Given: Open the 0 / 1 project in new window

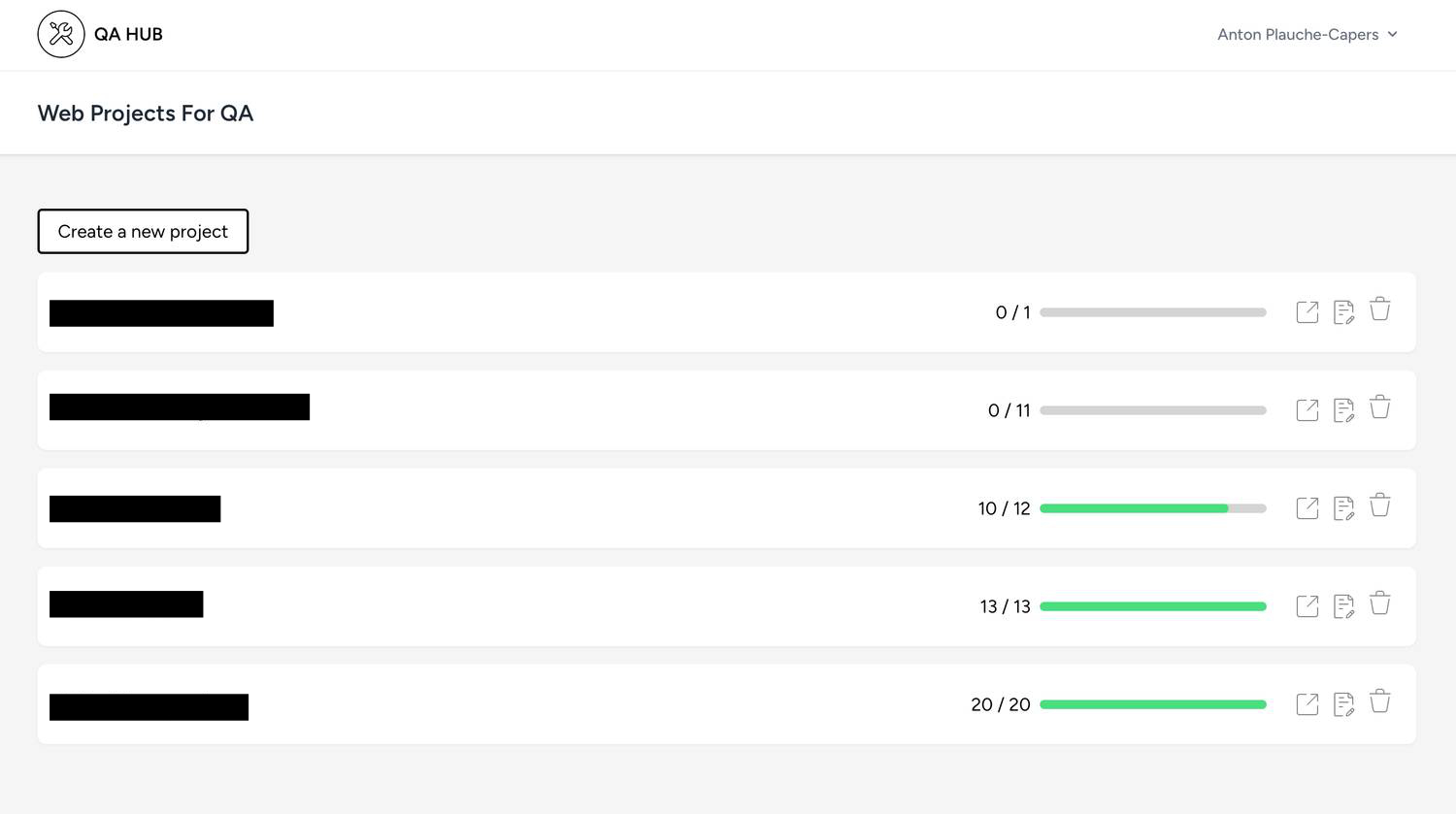Looking at the screenshot, I should (1307, 312).
